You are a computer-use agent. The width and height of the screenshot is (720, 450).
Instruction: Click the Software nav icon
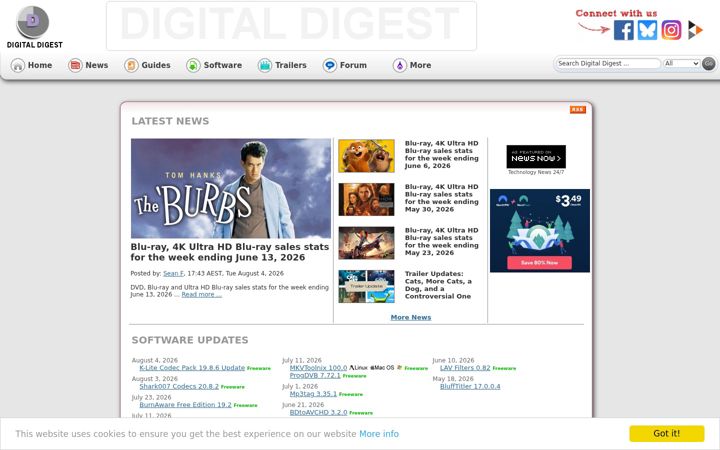193,65
